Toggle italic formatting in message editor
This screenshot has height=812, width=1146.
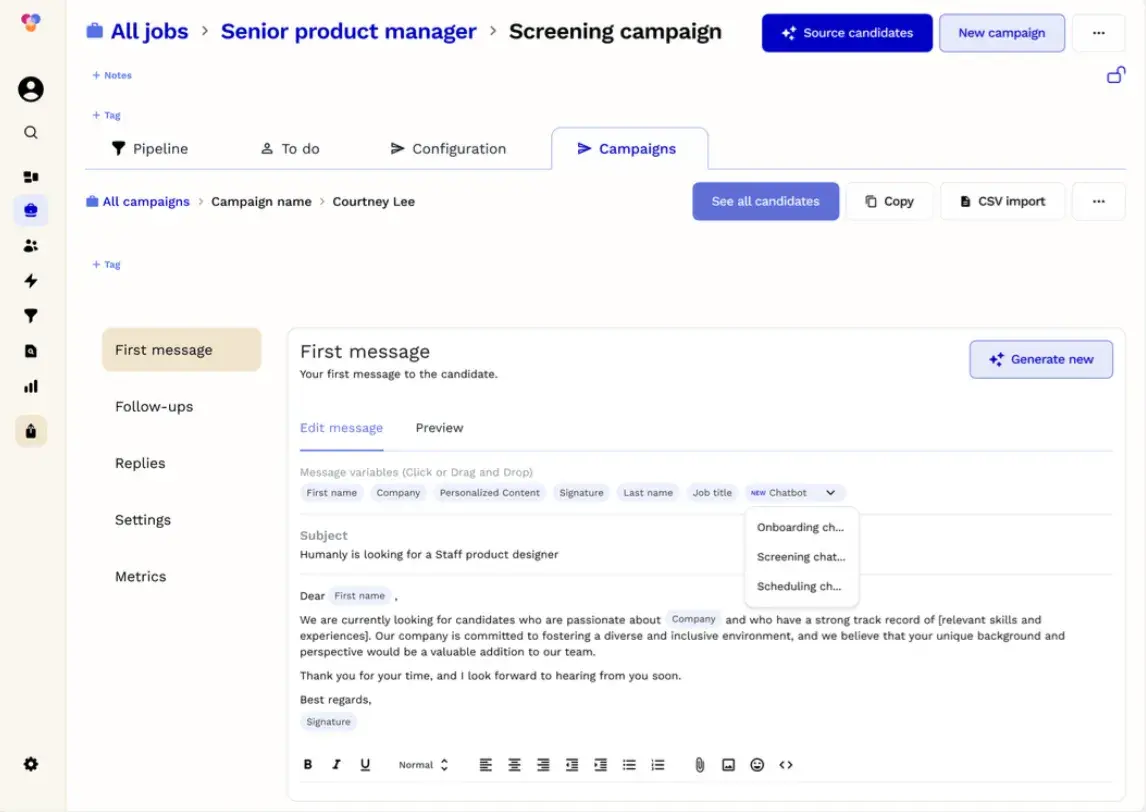click(337, 765)
